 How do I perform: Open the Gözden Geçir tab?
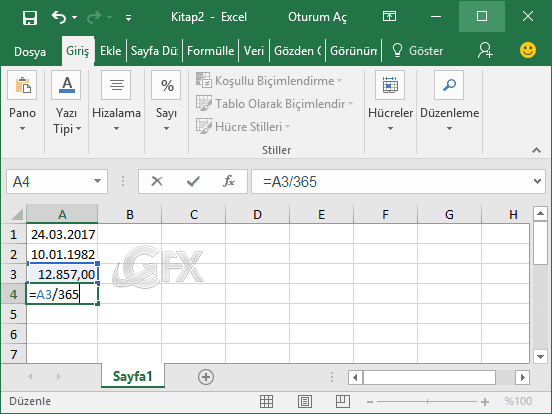297,51
